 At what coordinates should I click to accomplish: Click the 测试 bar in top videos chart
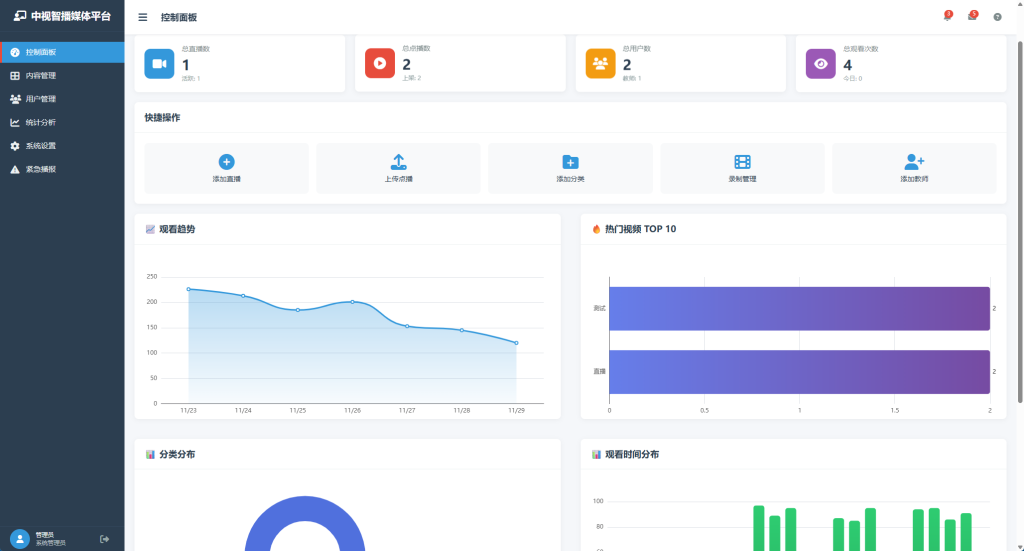(x=799, y=309)
